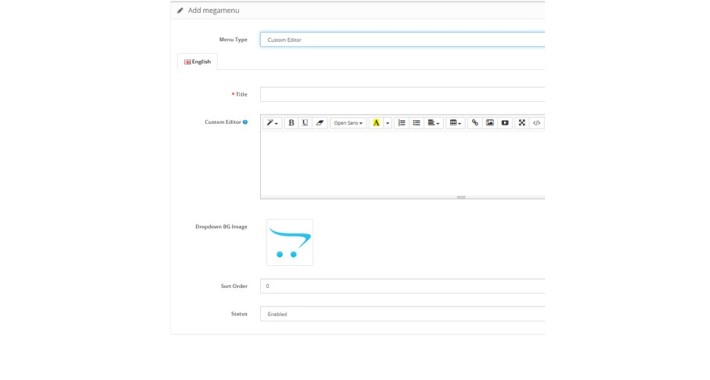Click the eraser remove-format icon
The height and width of the screenshot is (380, 710).
tap(320, 123)
